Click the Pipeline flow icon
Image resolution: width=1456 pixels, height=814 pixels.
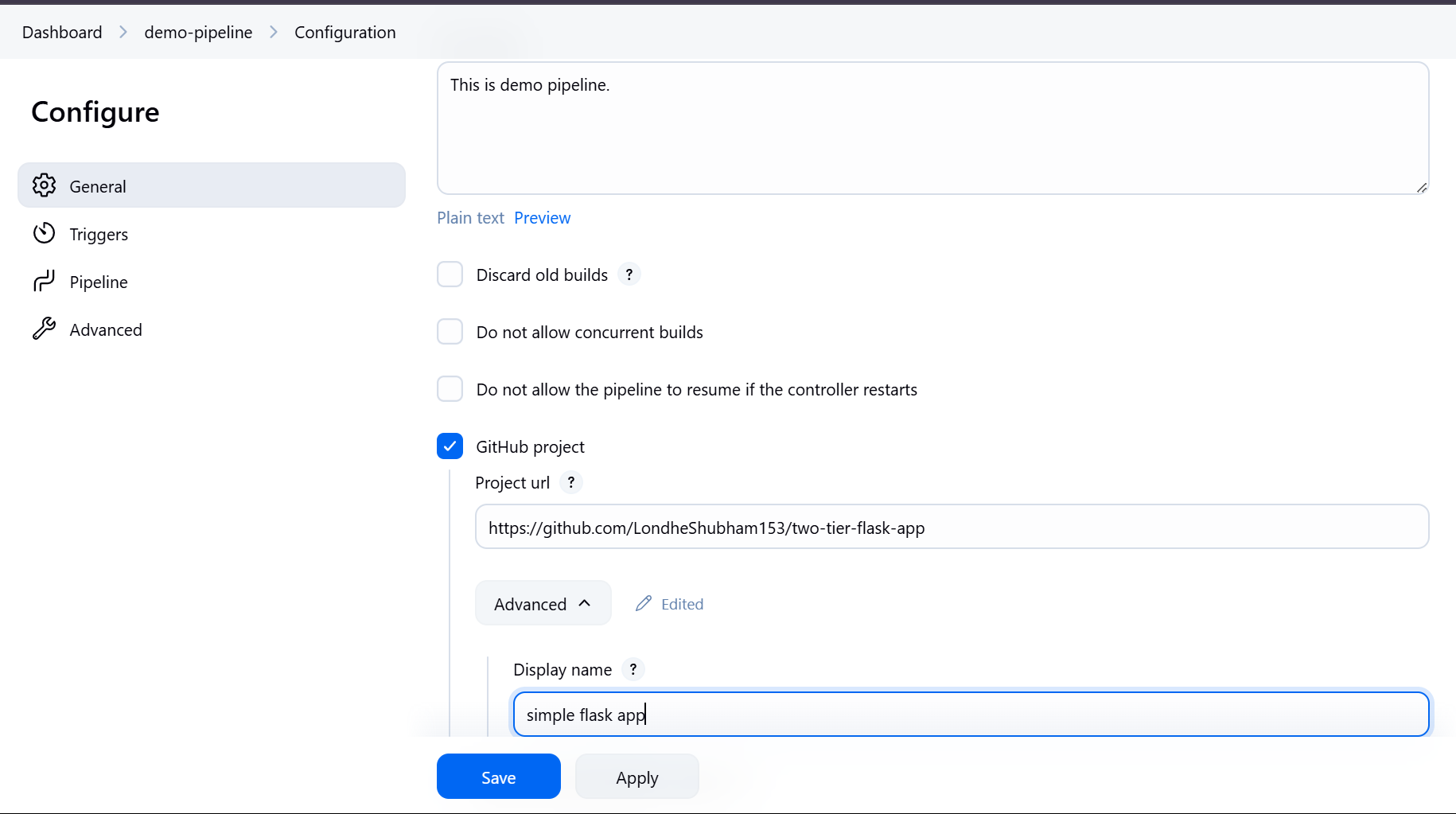(x=45, y=281)
